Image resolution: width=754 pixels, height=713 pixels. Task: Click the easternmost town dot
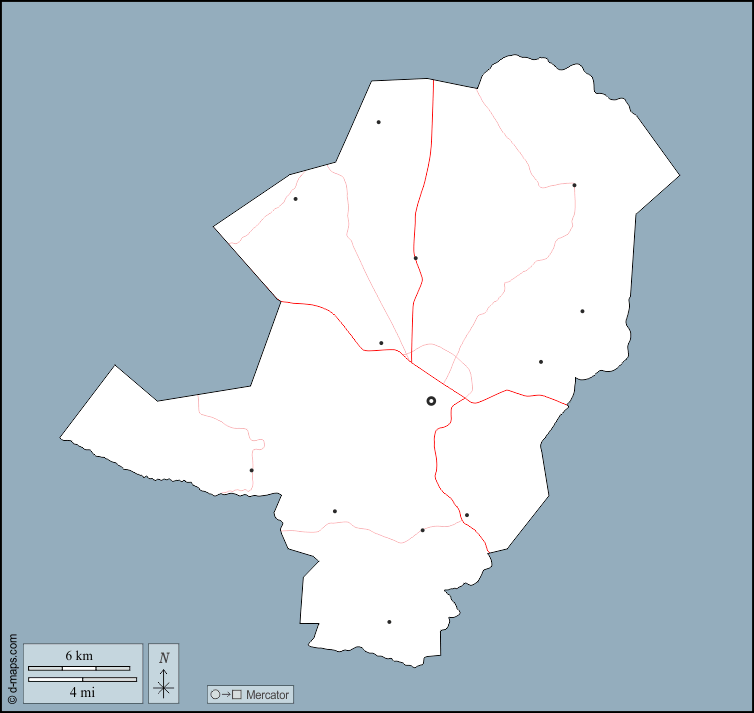tap(582, 311)
